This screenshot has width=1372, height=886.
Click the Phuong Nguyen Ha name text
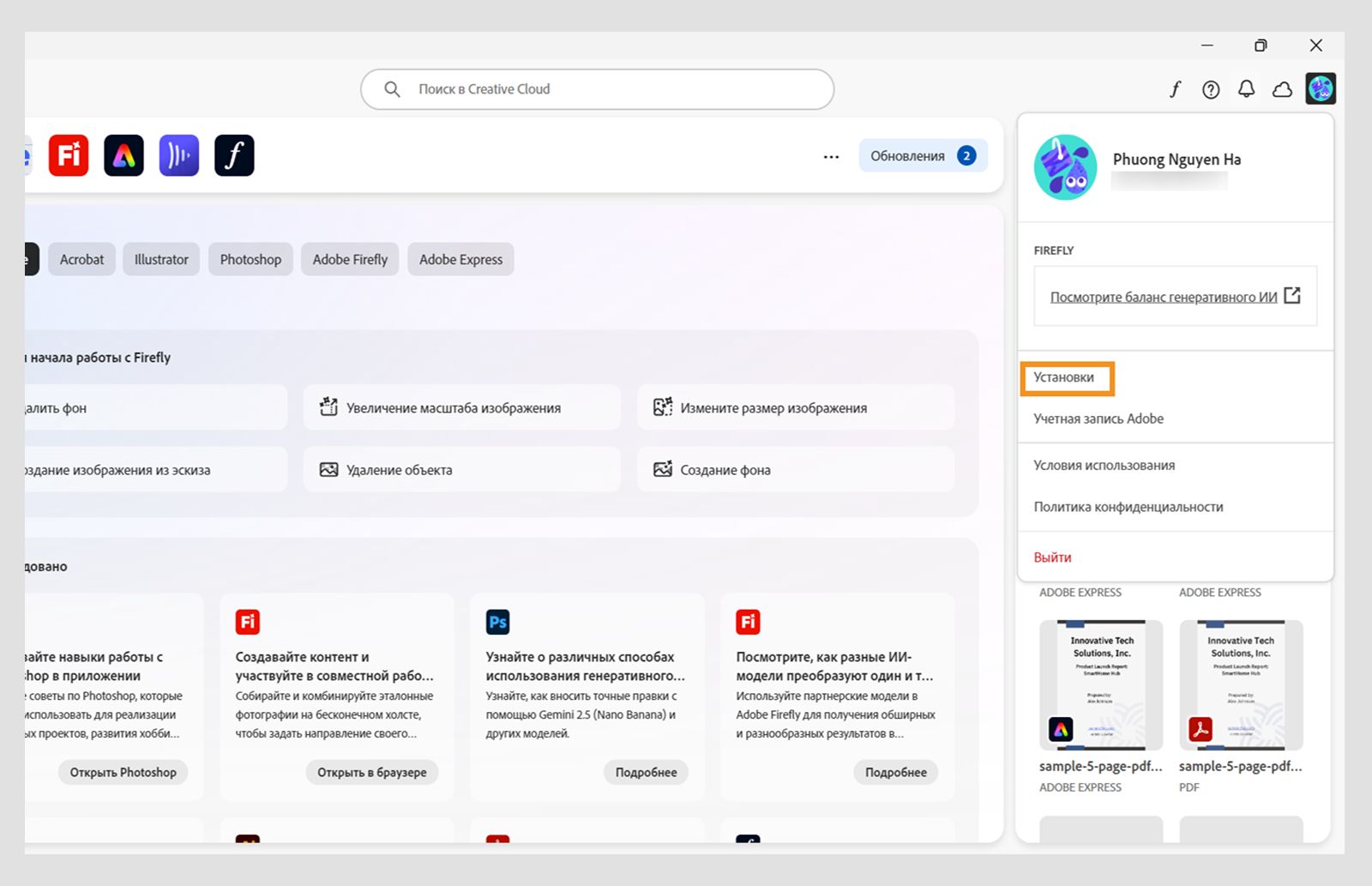(x=1176, y=159)
